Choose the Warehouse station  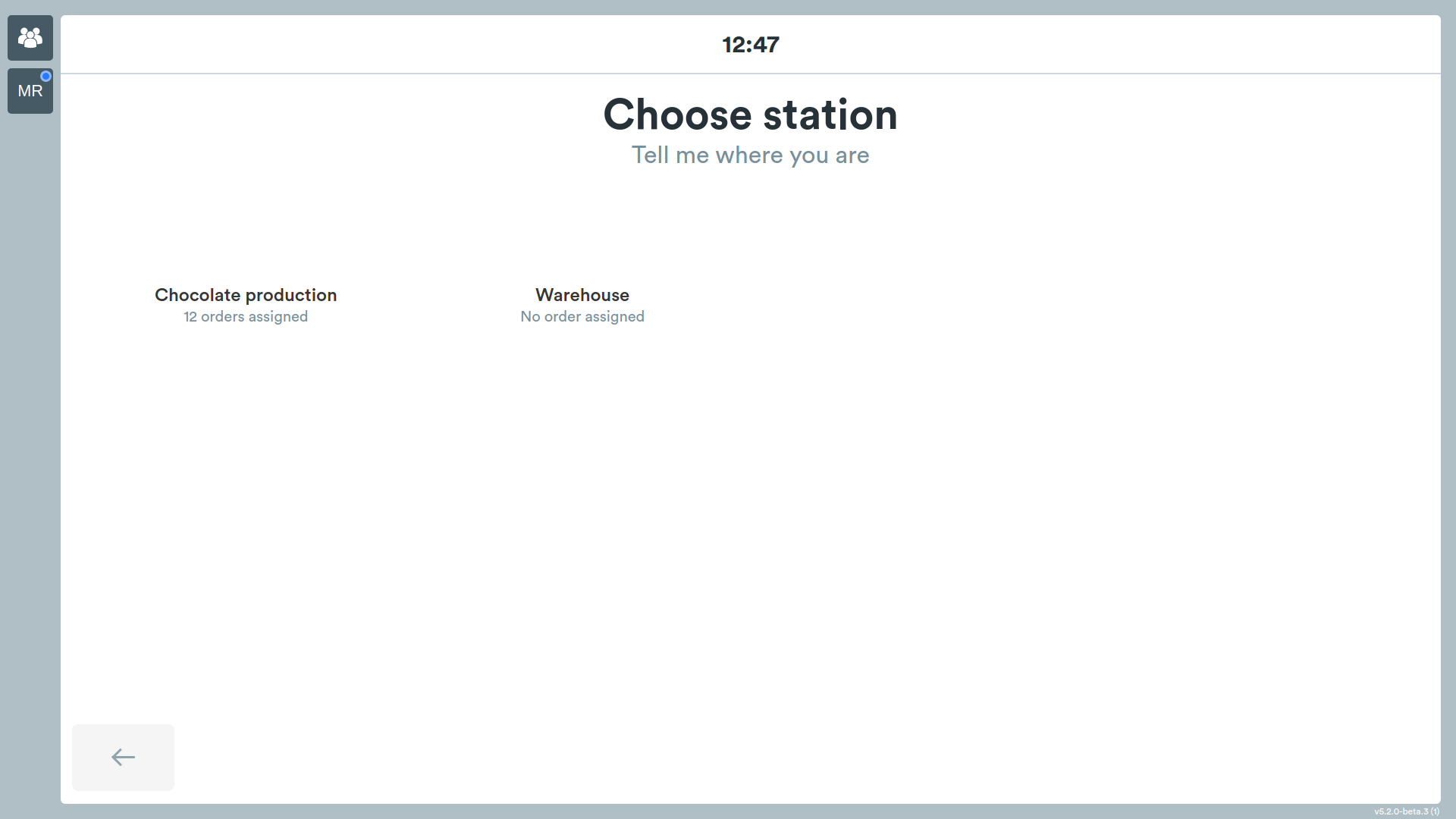click(582, 305)
